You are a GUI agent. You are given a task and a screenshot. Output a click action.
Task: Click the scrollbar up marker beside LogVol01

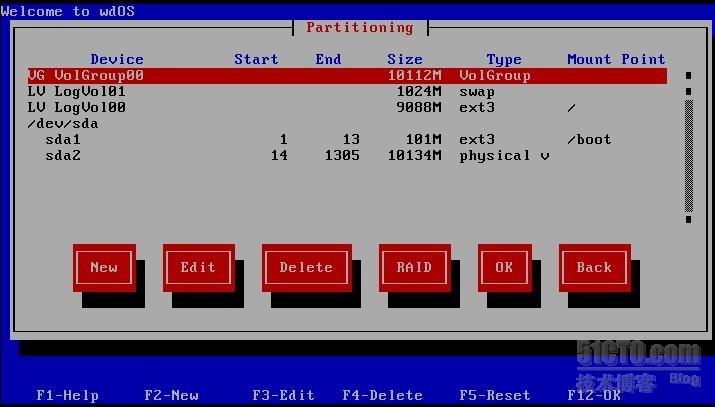(689, 92)
